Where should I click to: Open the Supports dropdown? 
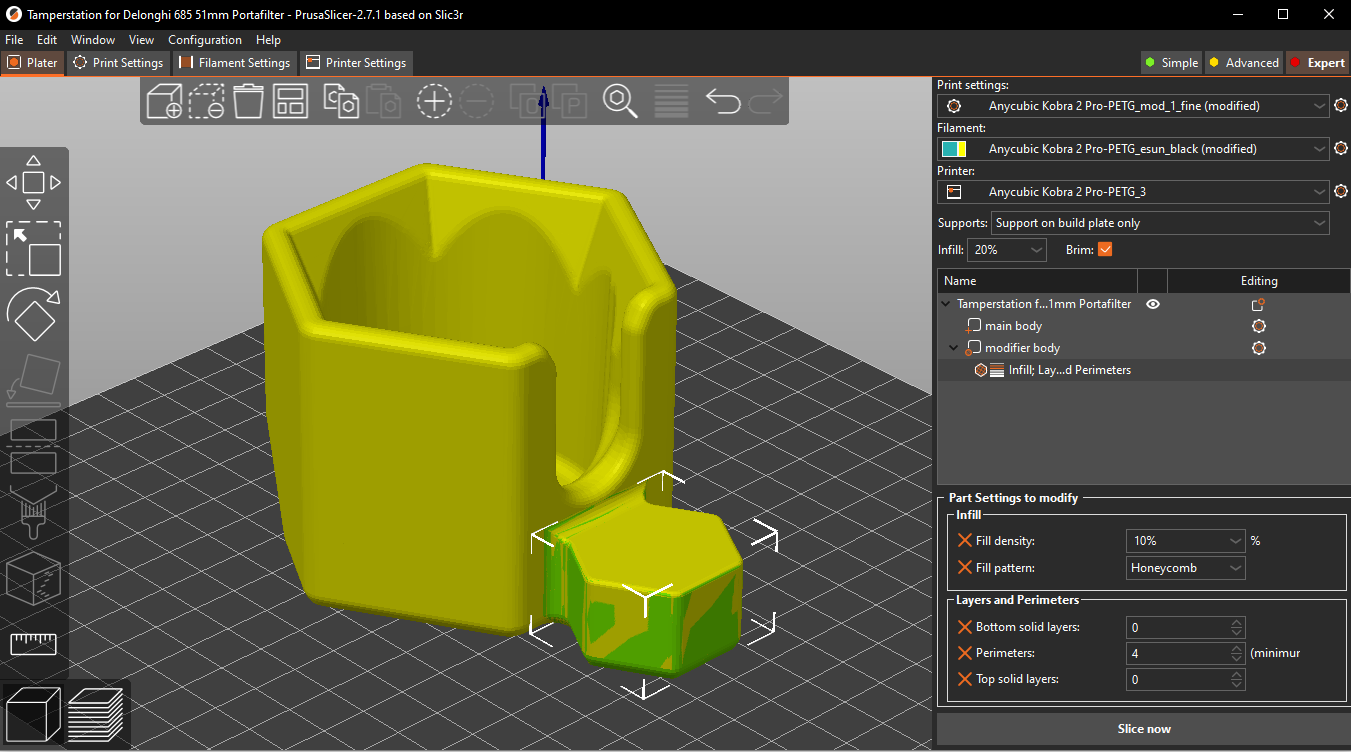(x=1160, y=223)
